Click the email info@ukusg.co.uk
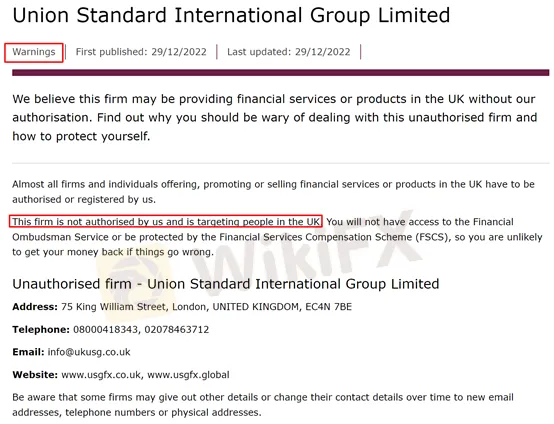Image resolution: width=554 pixels, height=424 pixels. point(89,352)
